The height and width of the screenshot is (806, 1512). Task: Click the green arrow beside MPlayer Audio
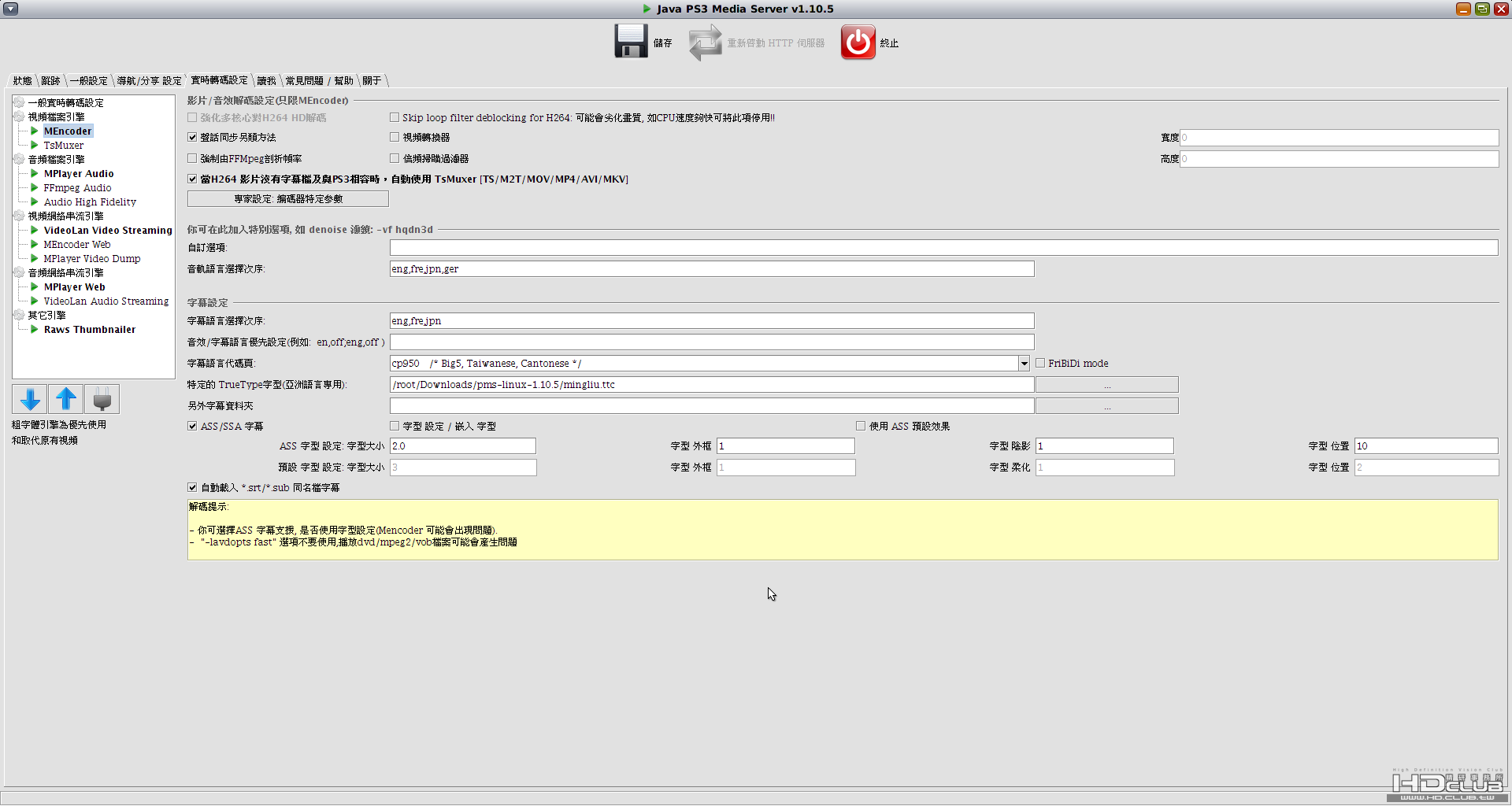[35, 173]
